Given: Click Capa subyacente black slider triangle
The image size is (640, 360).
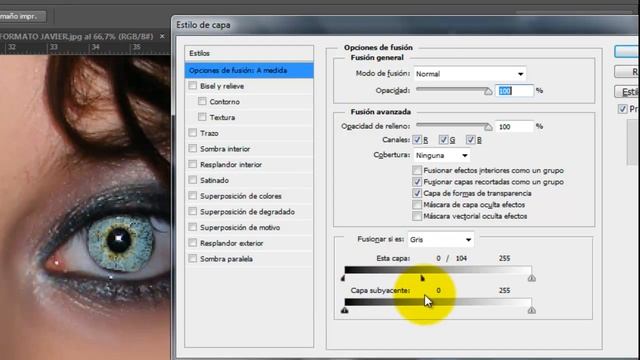Looking at the screenshot, I should coord(344,310).
